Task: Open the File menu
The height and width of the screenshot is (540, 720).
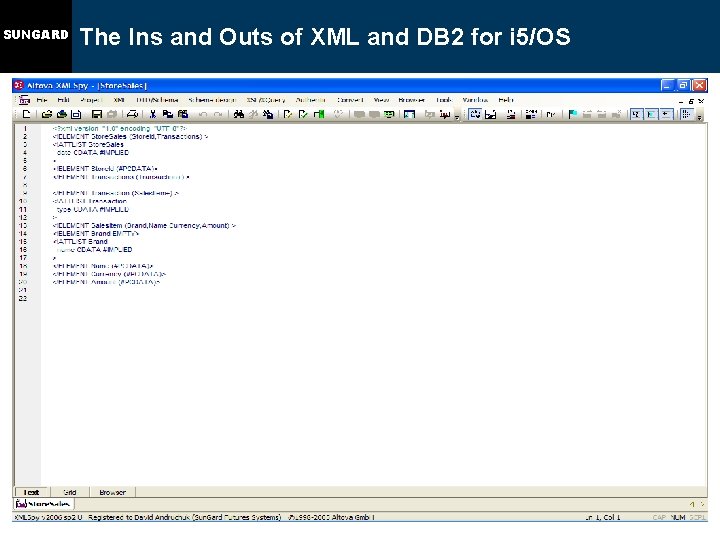Action: coord(42,100)
